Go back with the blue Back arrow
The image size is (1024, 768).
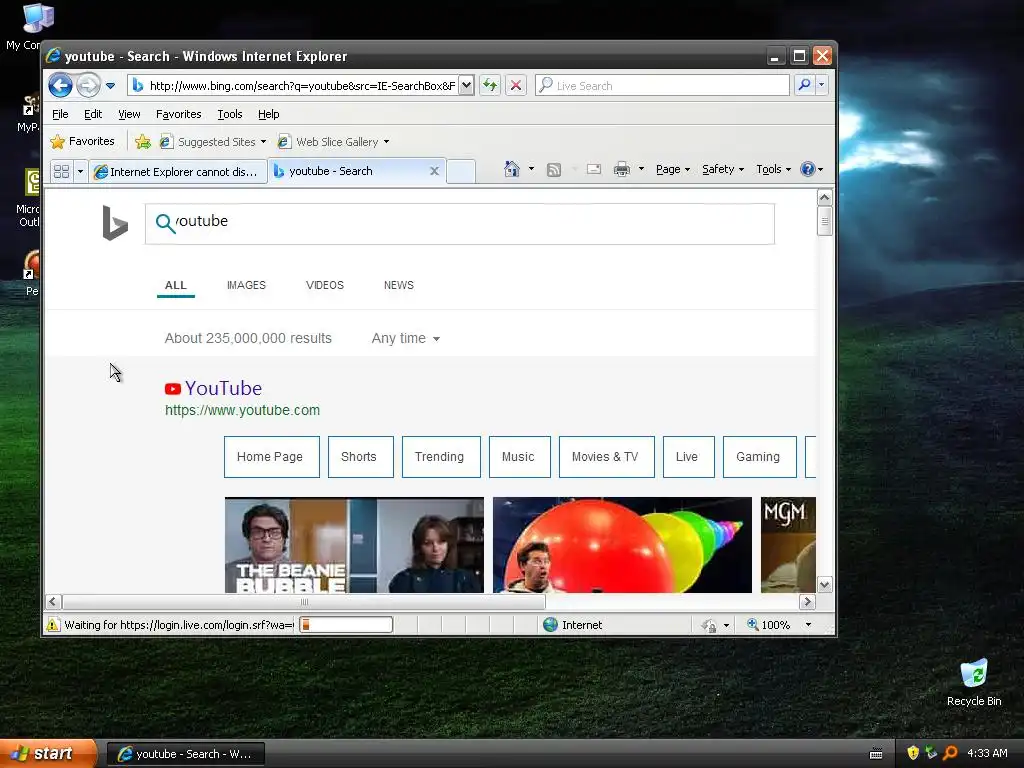(x=60, y=86)
